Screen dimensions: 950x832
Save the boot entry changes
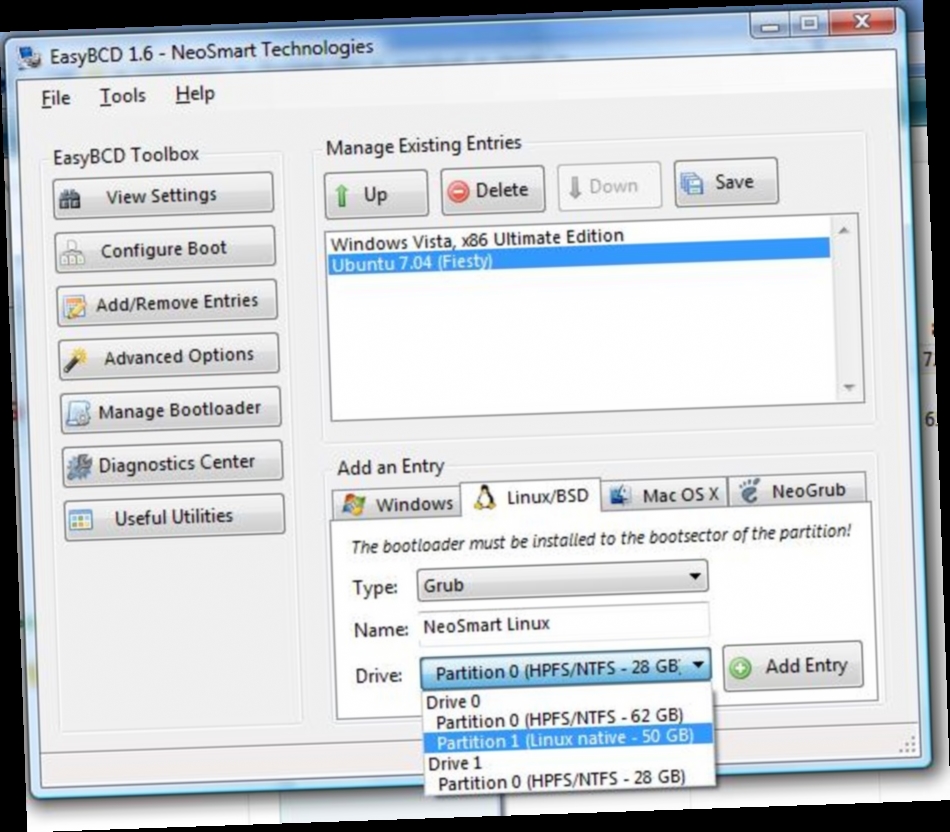click(726, 181)
